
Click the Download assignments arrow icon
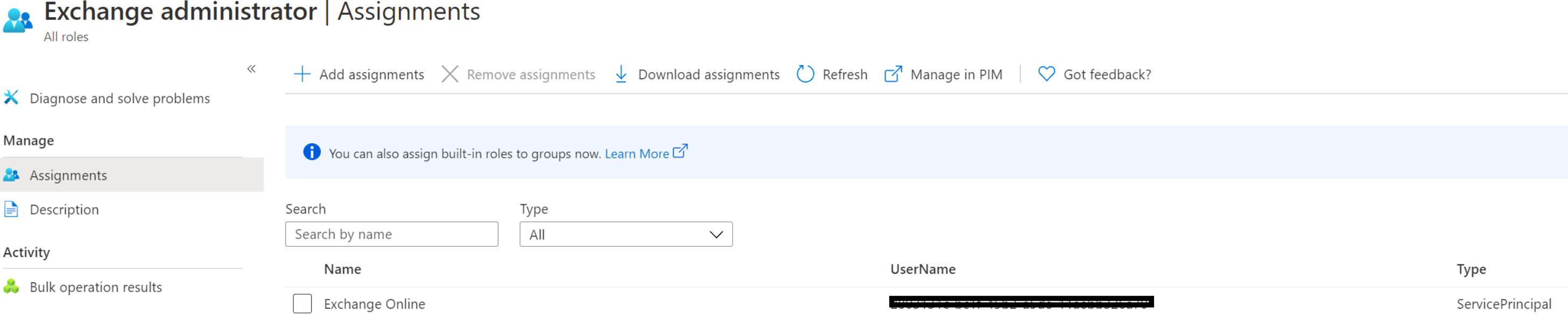click(621, 74)
